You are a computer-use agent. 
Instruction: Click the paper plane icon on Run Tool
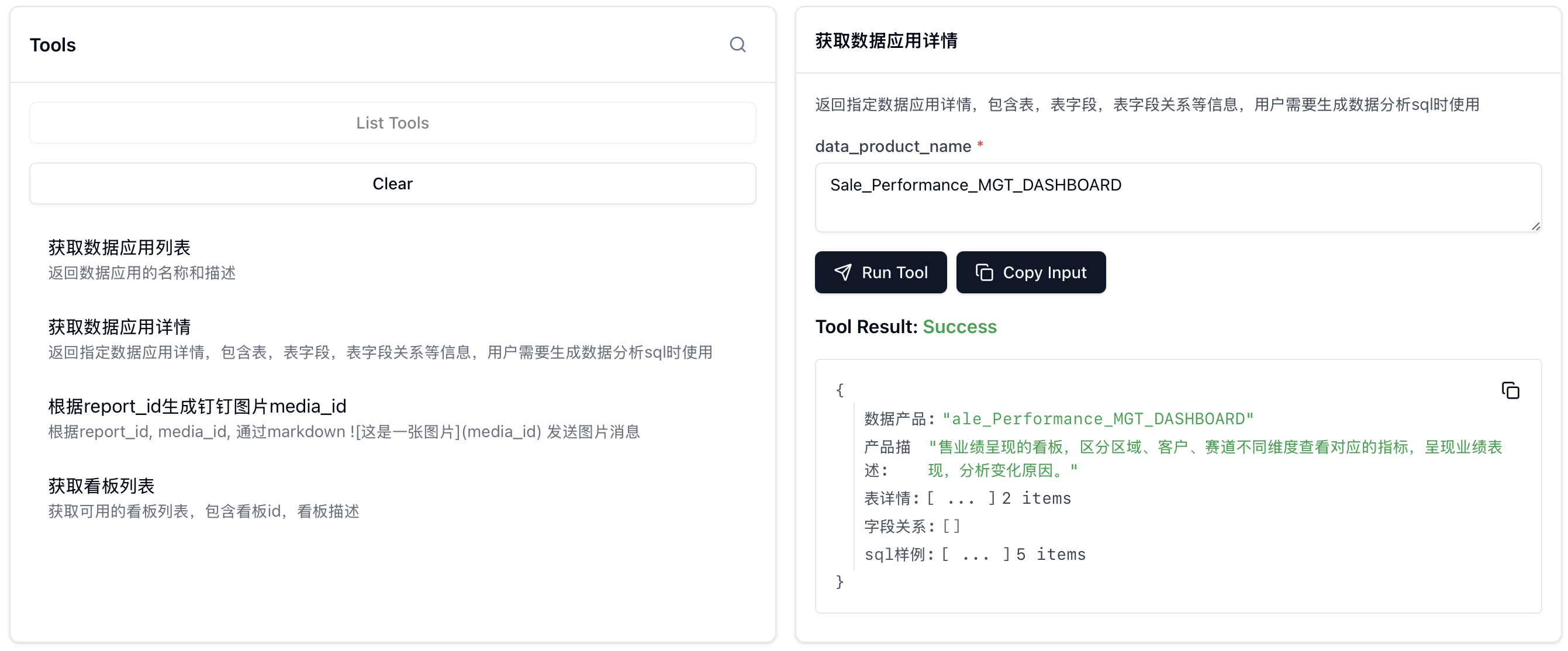[842, 272]
